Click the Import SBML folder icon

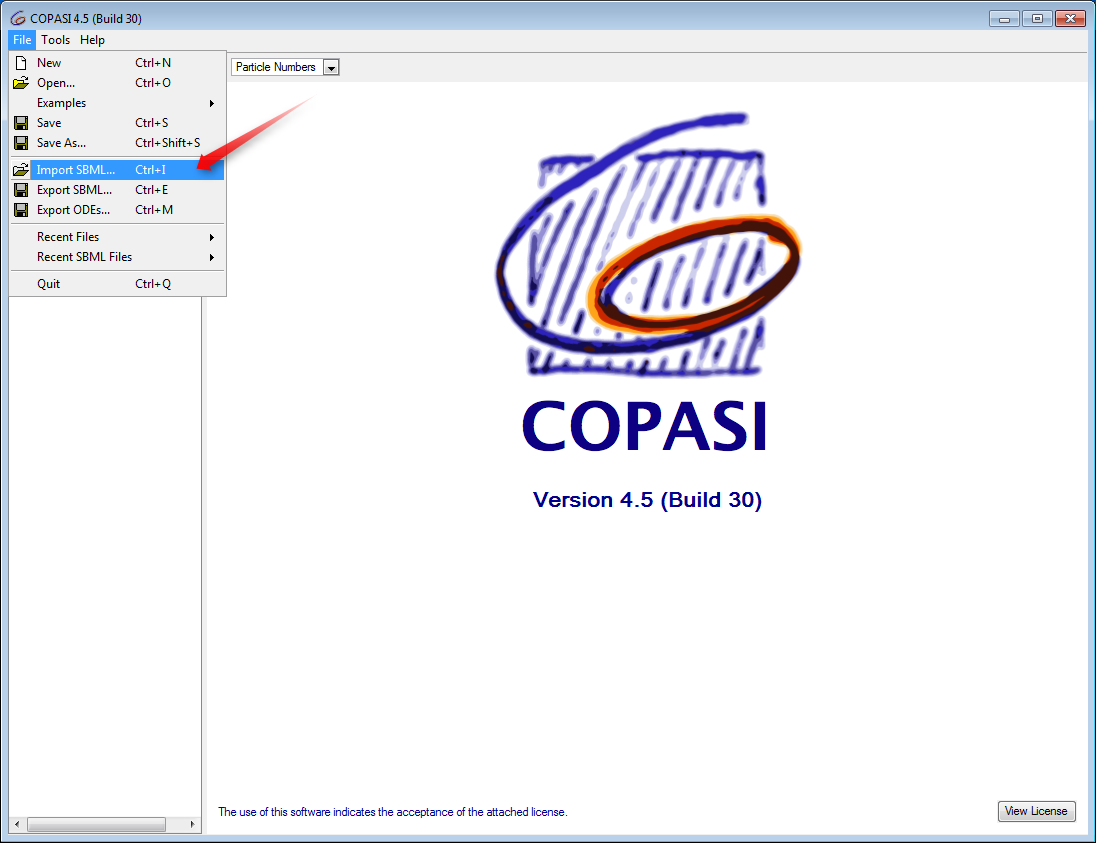point(21,170)
